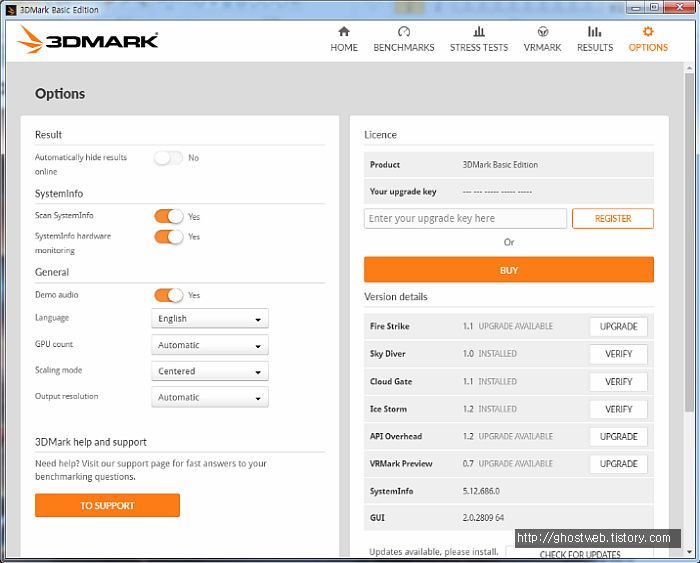700x563 pixels.
Task: Click the Benchmarks gauge icon
Action: click(404, 31)
